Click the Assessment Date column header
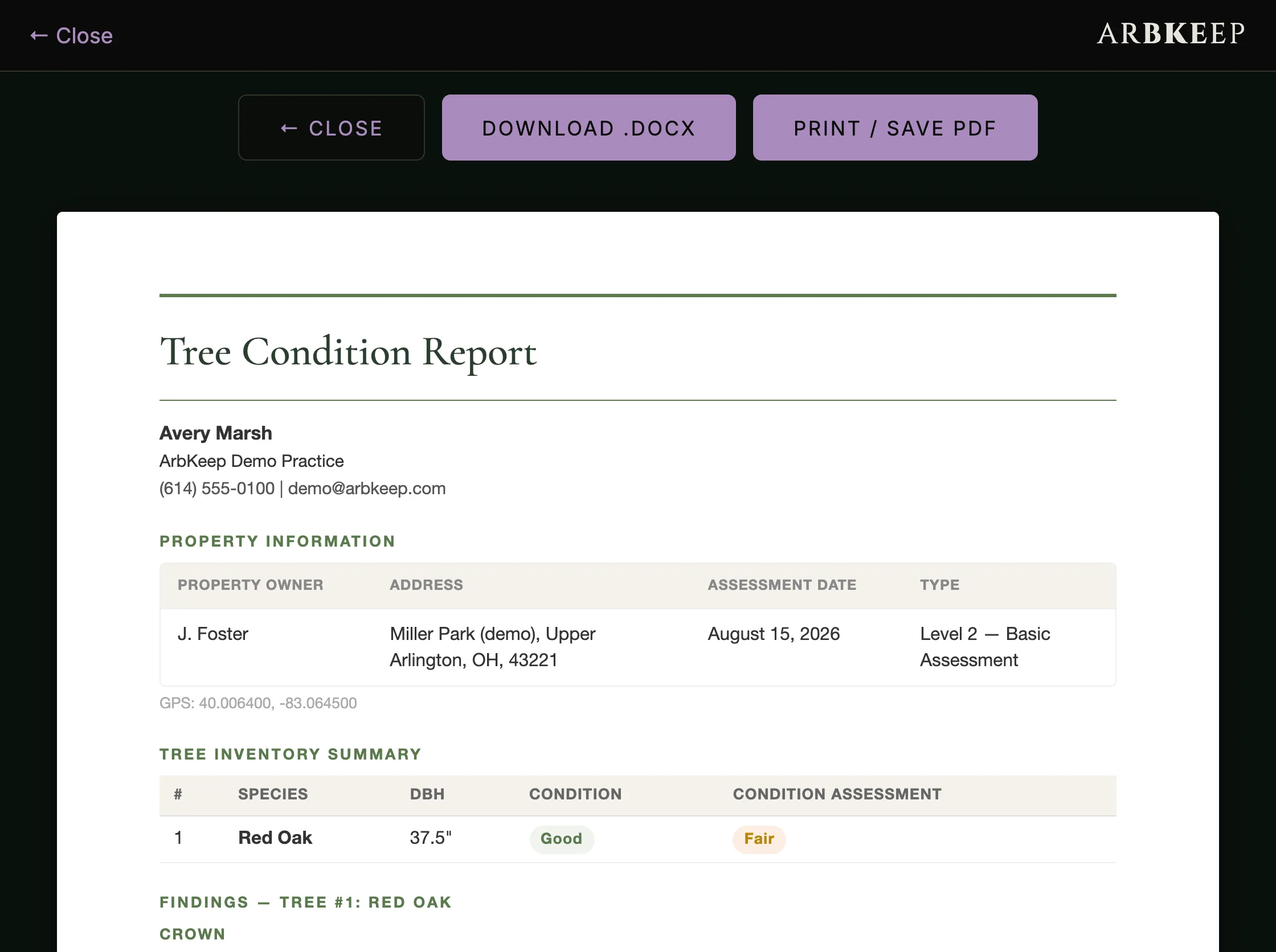The width and height of the screenshot is (1276, 952). [x=782, y=585]
